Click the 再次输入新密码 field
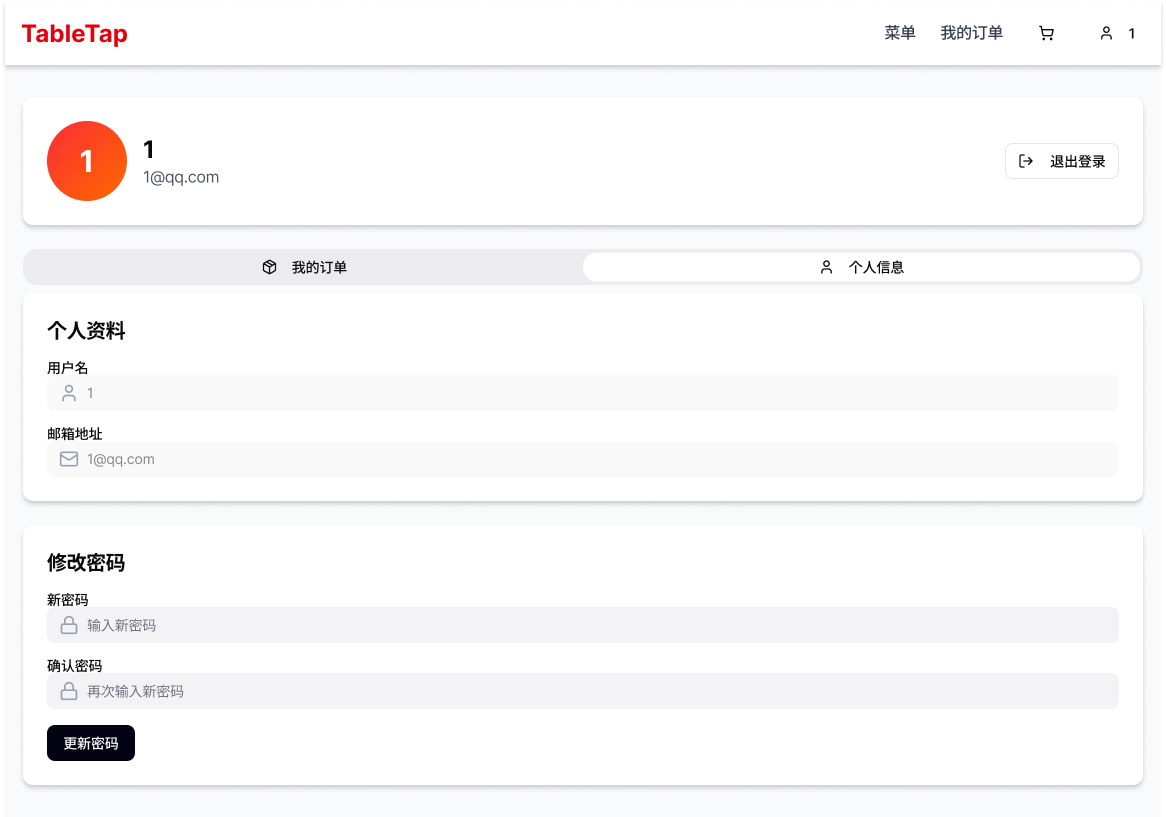 tap(583, 691)
